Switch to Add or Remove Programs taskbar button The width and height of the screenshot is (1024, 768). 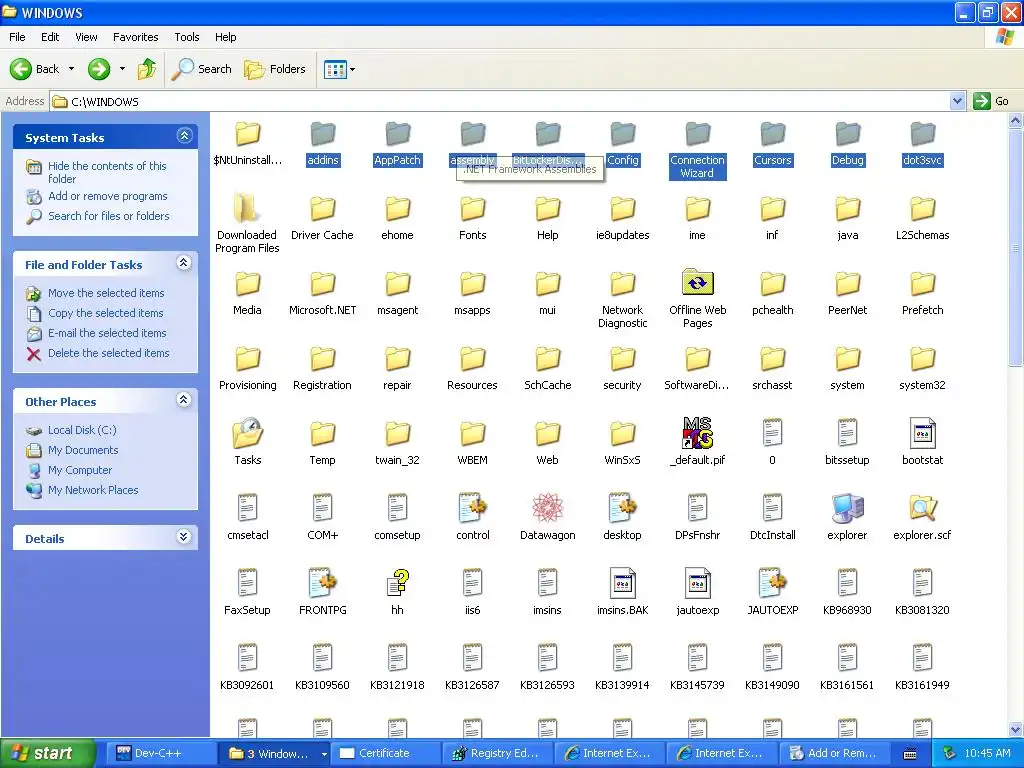point(835,753)
